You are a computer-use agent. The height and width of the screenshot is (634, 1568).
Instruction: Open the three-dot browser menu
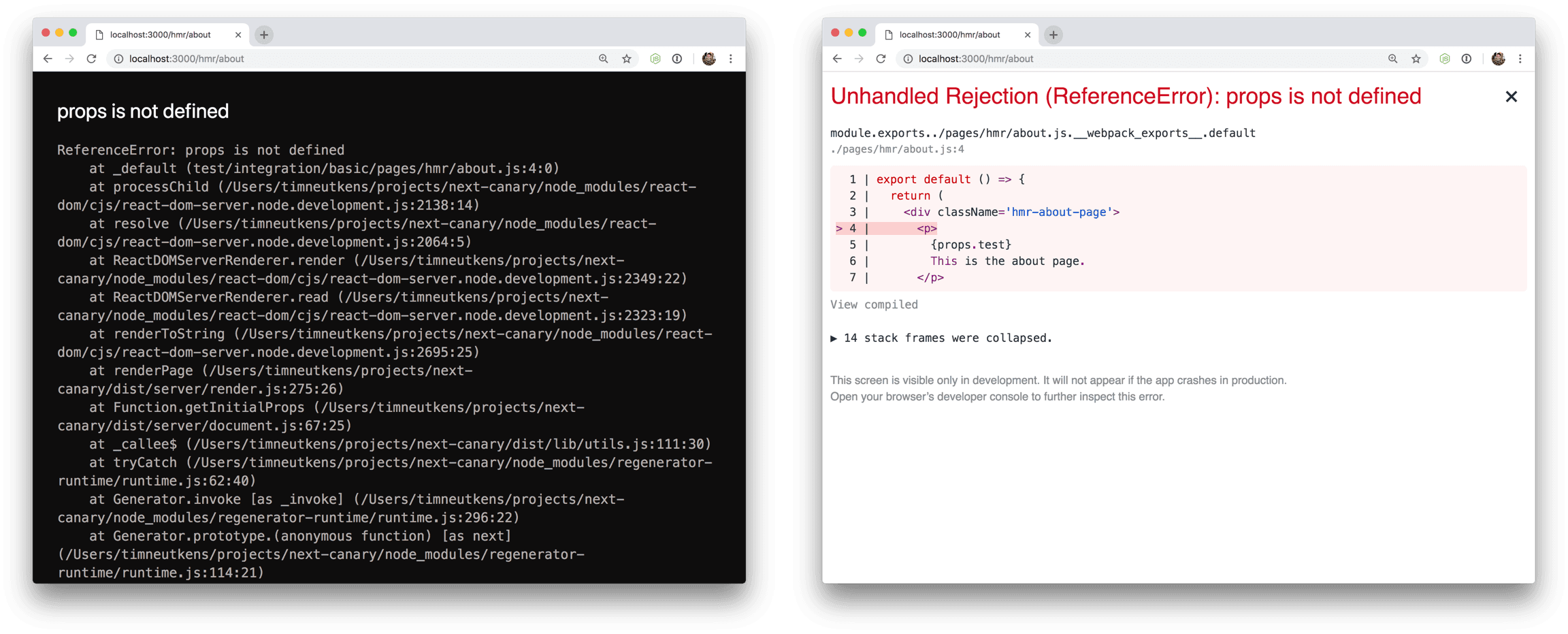coord(1520,59)
